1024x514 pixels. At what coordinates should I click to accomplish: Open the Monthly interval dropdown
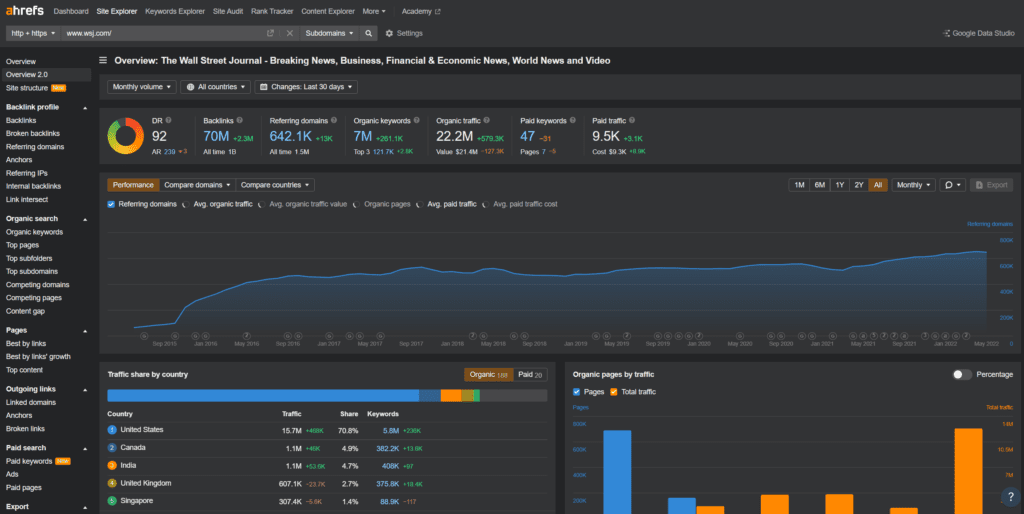[x=914, y=185]
